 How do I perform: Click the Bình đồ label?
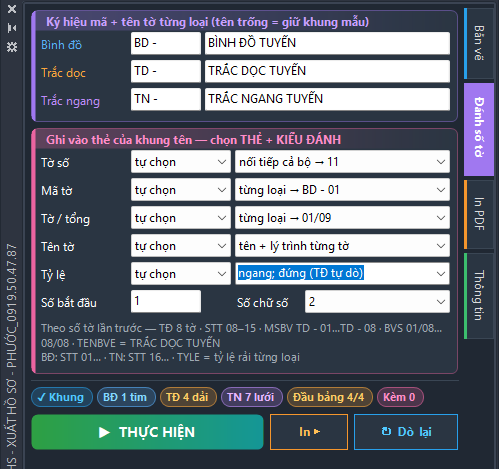point(62,45)
